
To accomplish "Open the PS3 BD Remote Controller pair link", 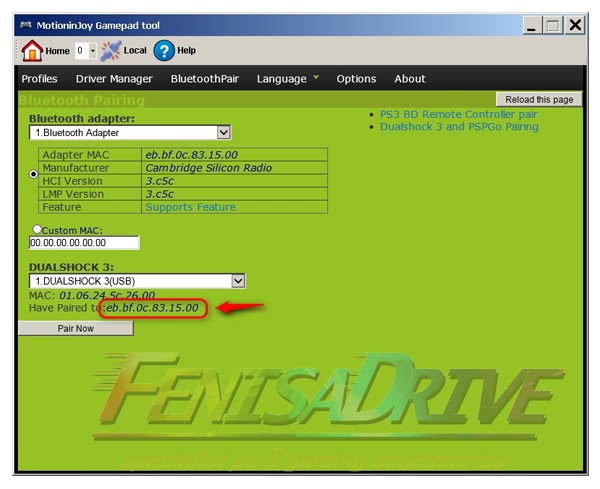I will (x=458, y=114).
